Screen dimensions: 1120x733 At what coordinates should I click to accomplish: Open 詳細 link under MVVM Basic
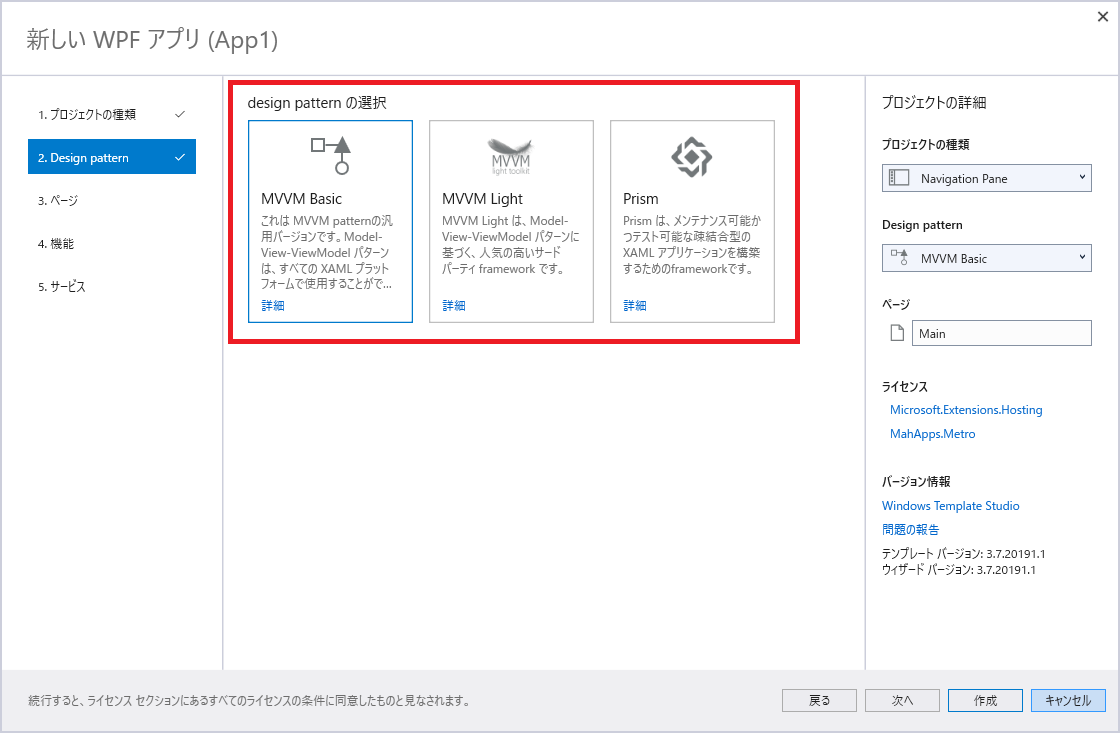[x=273, y=306]
